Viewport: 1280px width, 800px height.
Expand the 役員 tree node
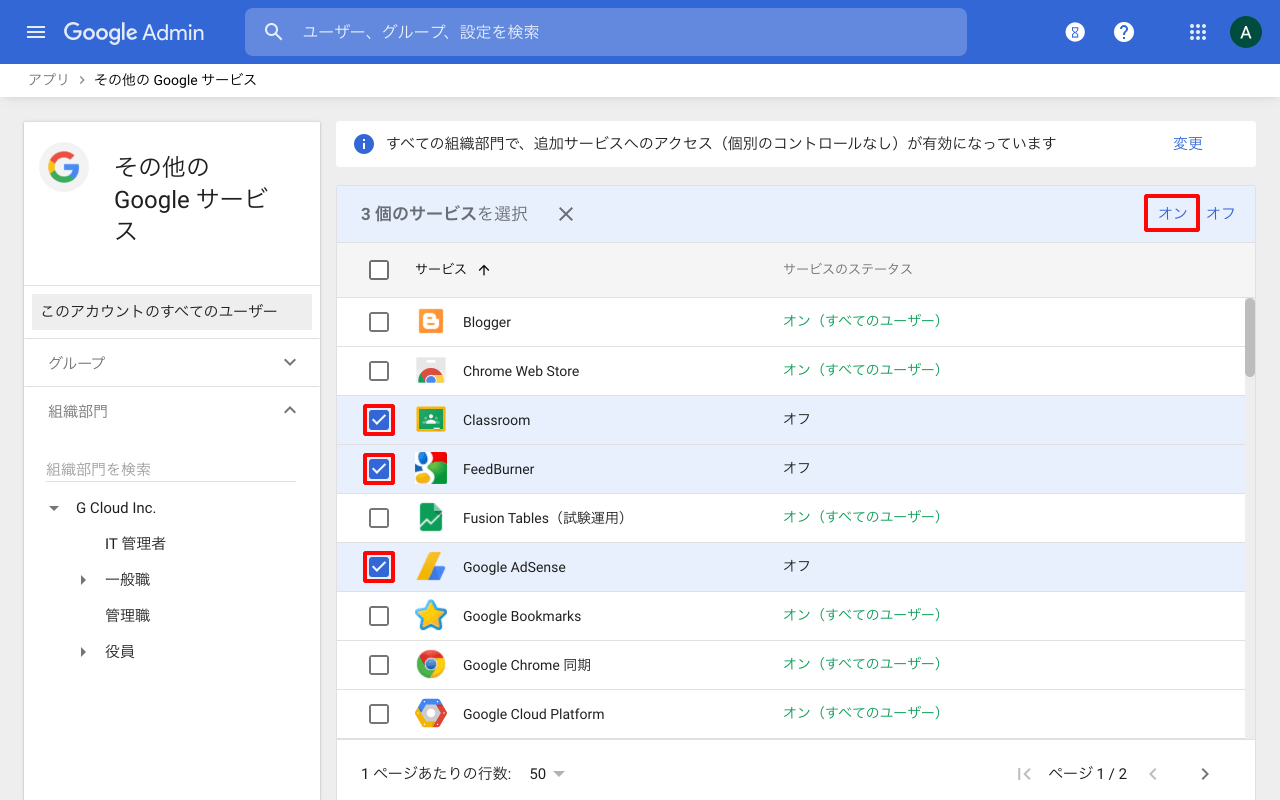(83, 652)
